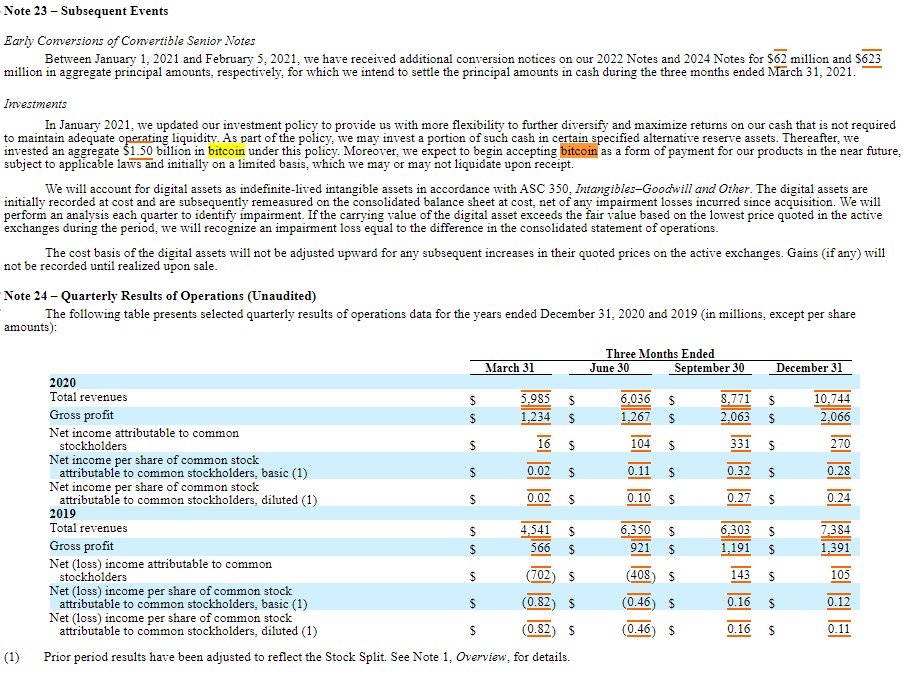Click the 'December 31' column header
This screenshot has height=676, width=905.
point(809,368)
